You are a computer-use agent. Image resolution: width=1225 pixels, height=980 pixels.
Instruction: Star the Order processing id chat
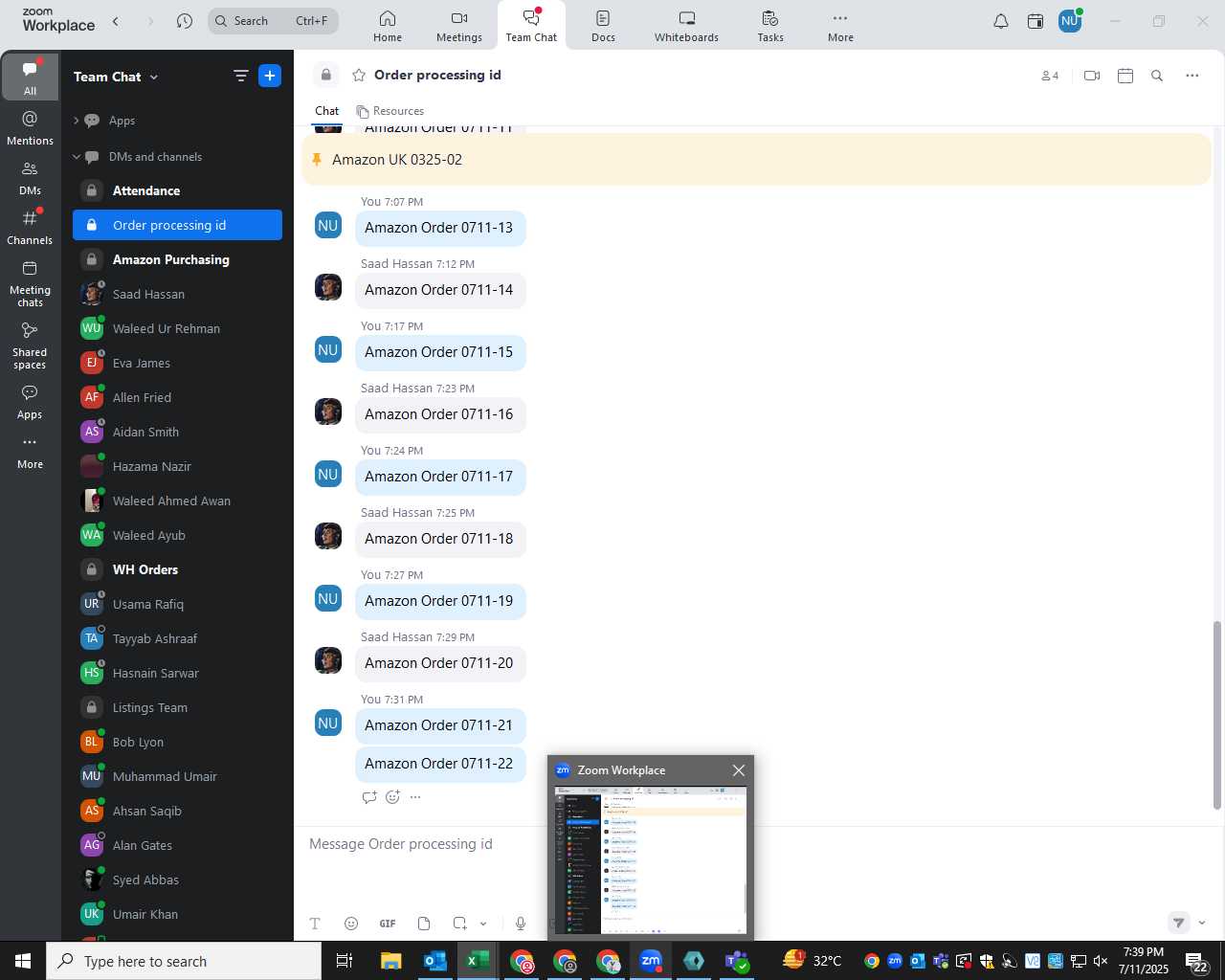coord(359,76)
